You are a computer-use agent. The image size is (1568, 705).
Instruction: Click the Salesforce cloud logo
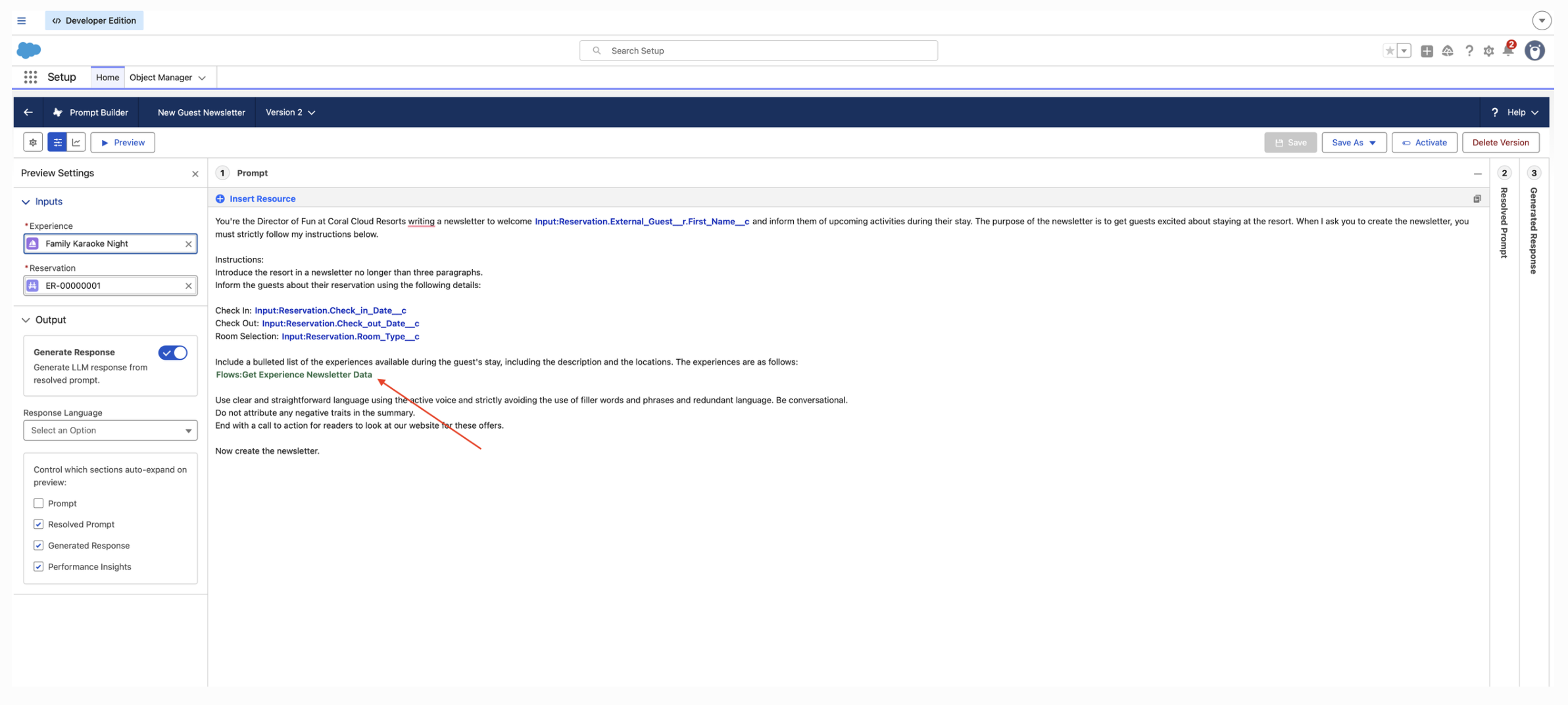point(28,50)
